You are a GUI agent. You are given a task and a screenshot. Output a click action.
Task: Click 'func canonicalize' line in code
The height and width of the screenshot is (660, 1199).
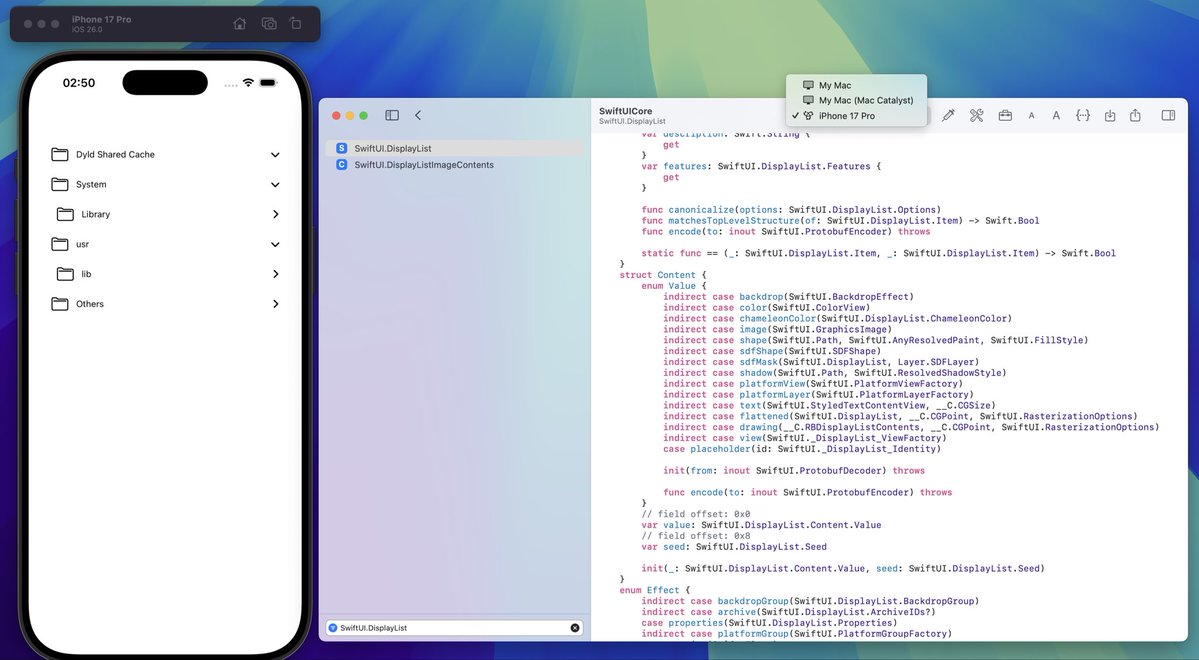tap(791, 210)
